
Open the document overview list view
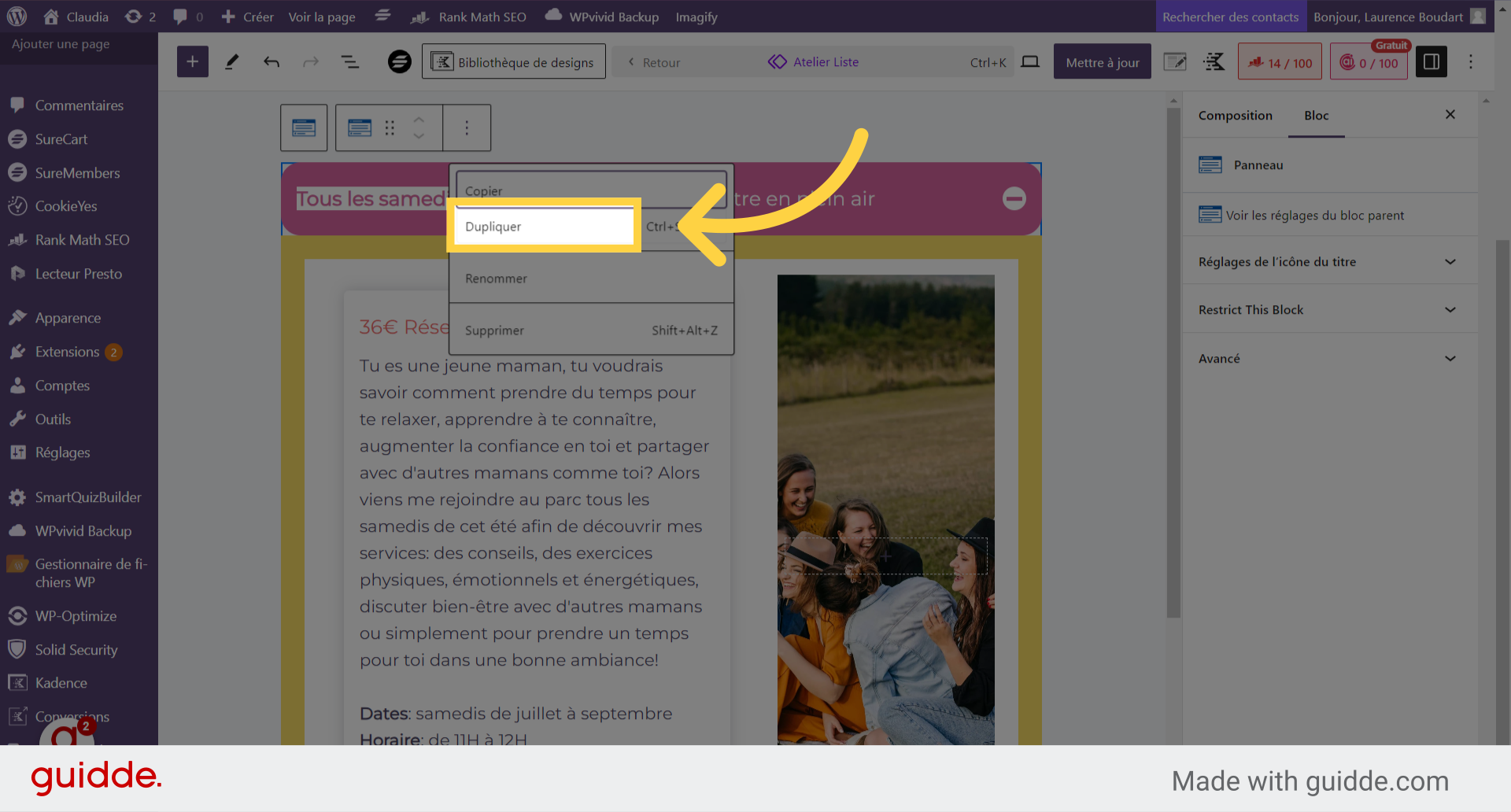point(350,61)
